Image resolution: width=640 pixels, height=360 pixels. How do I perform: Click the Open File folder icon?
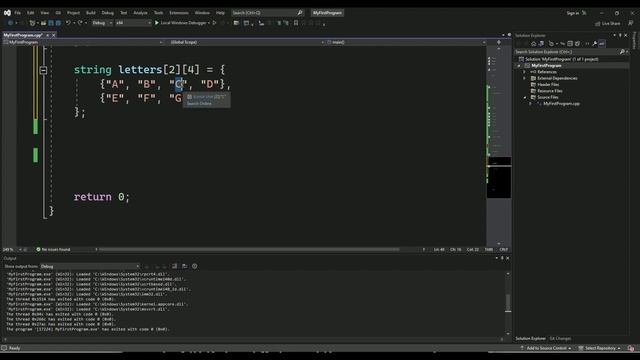click(43, 23)
